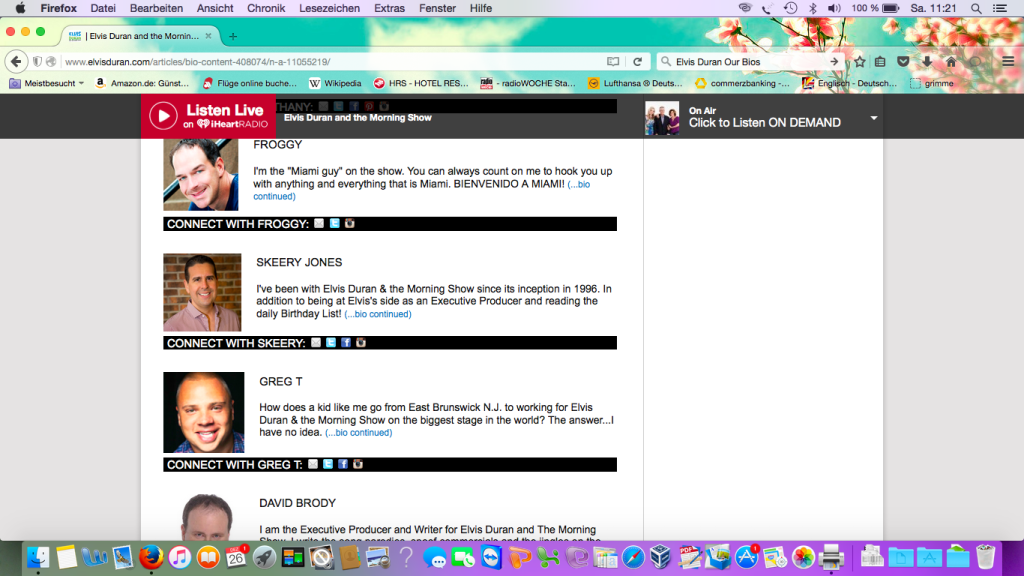Open Froggy's Instagram icon
Screen dimensions: 1024x576
(x=350, y=223)
